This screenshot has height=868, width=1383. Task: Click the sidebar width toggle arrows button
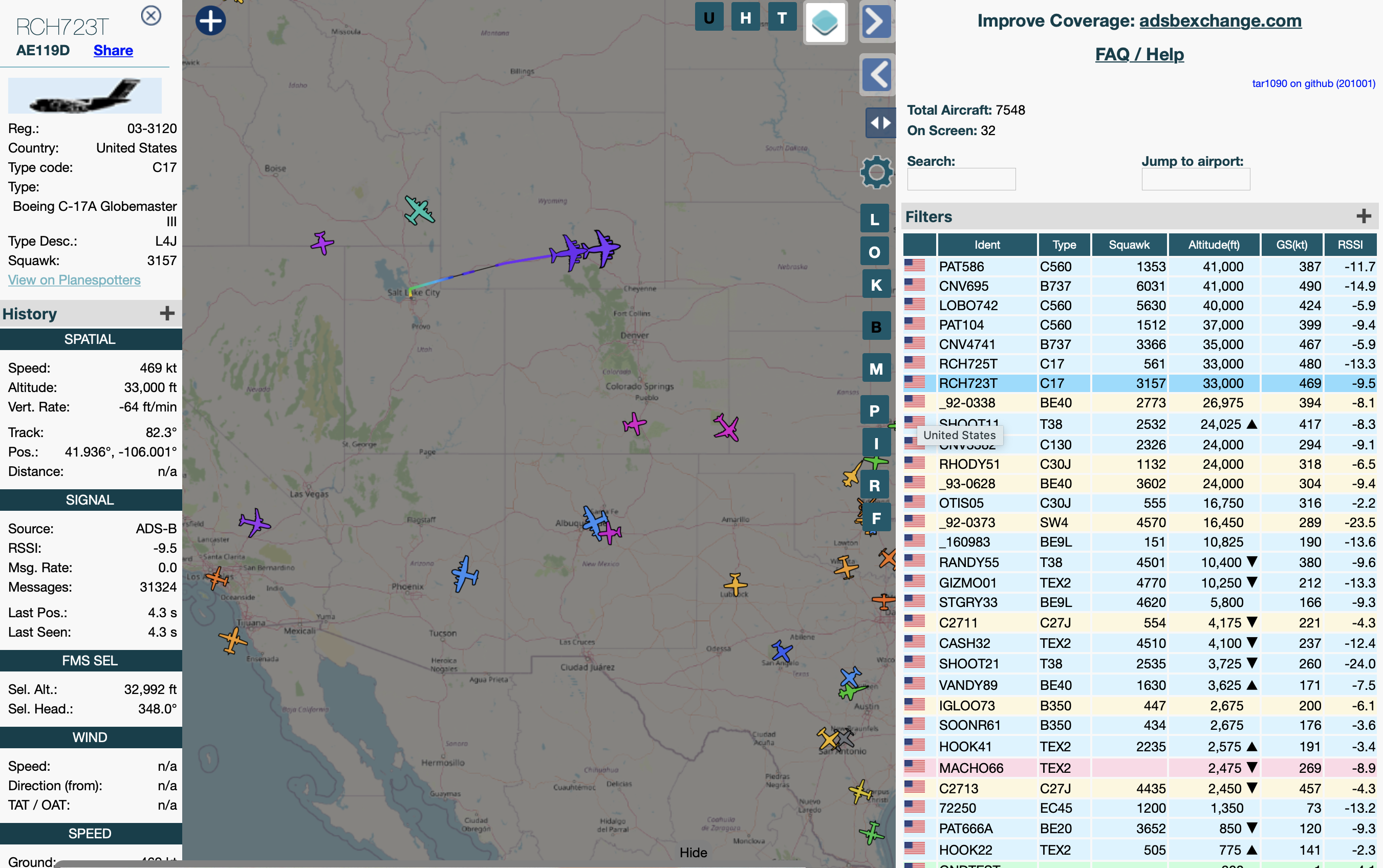pos(880,122)
